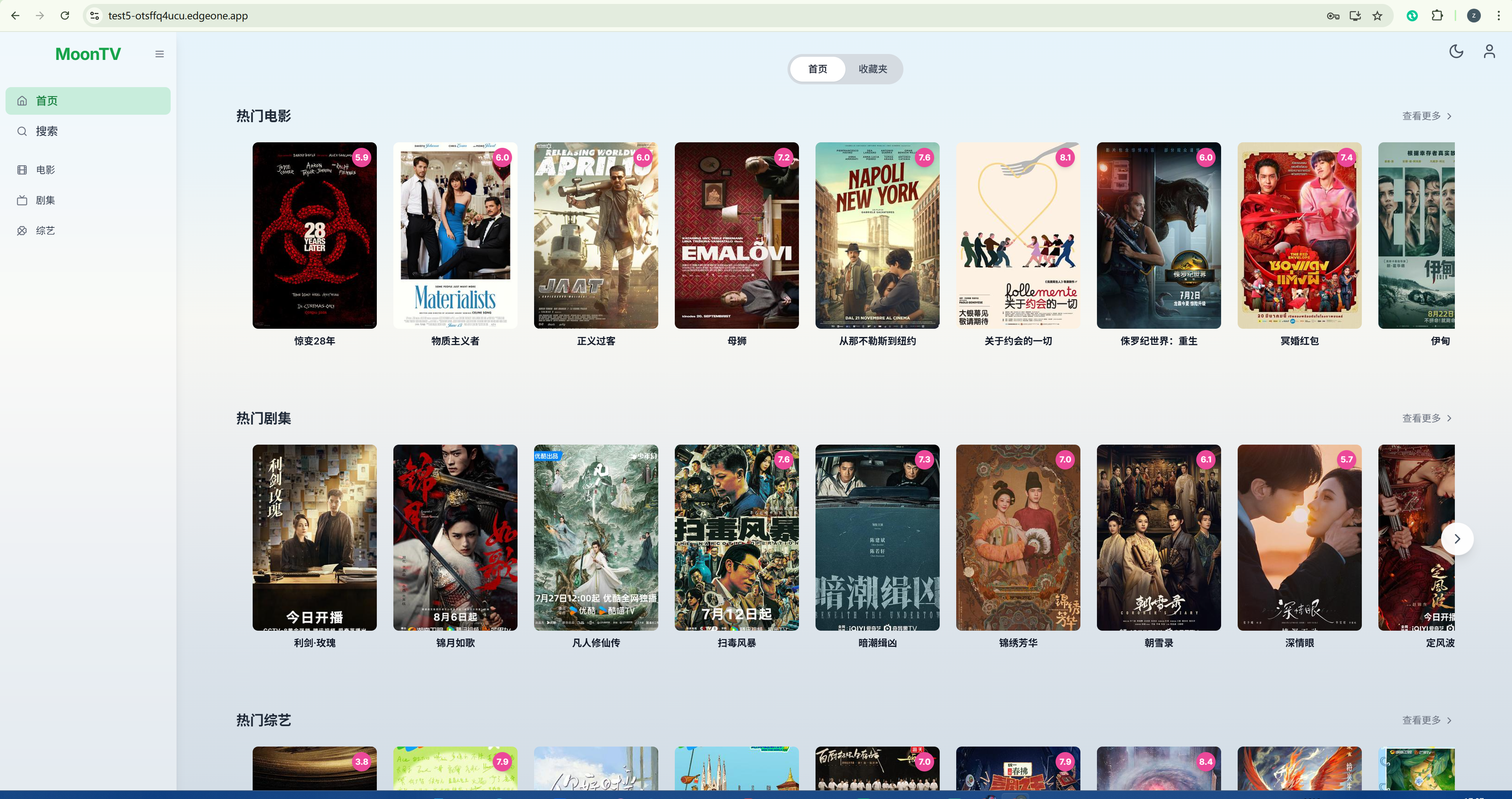Click the 5.9 rating badge on 惊变28年
This screenshot has width=1512, height=799.
(361, 157)
